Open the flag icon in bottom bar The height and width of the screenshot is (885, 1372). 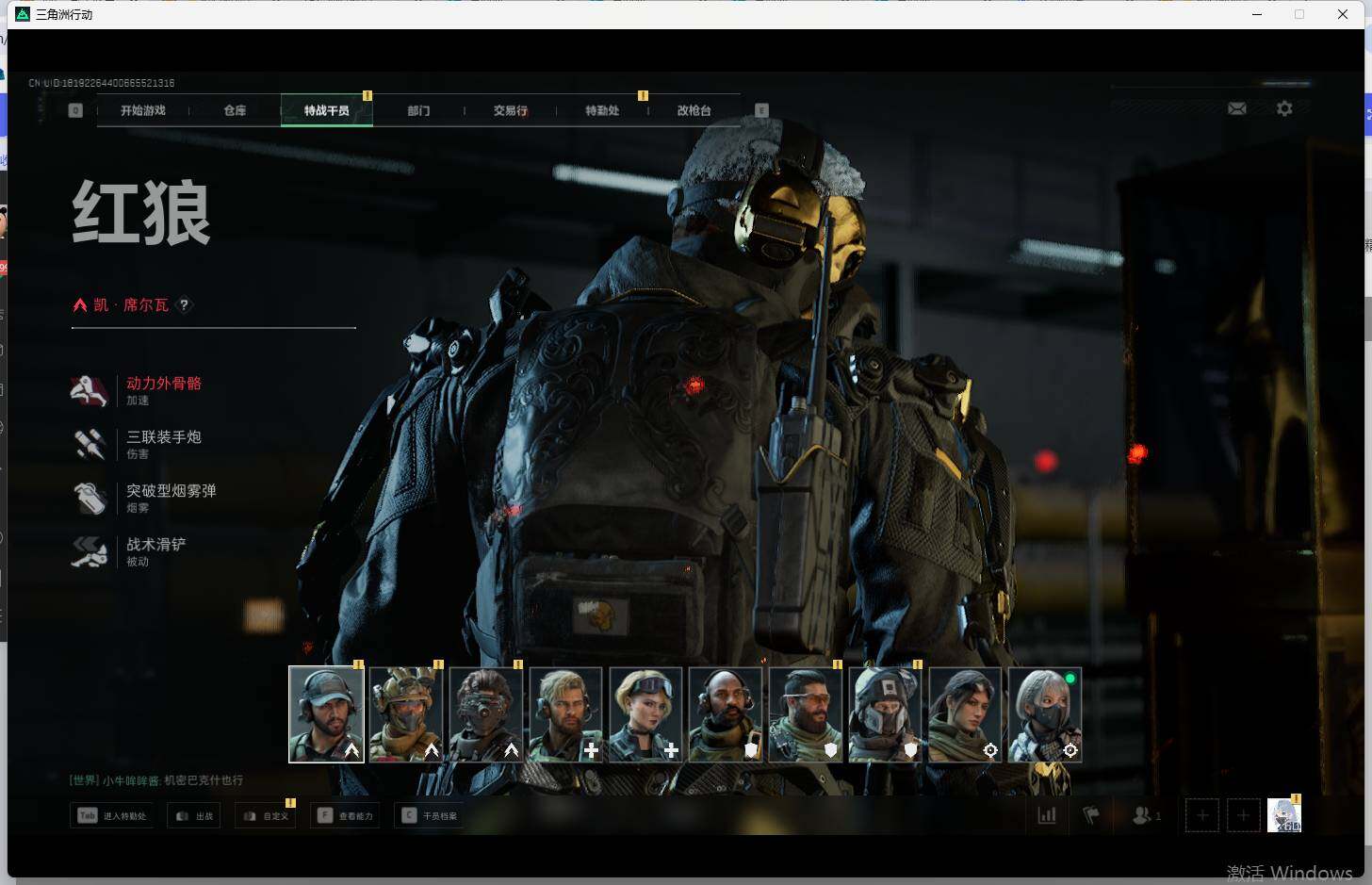tap(1091, 815)
